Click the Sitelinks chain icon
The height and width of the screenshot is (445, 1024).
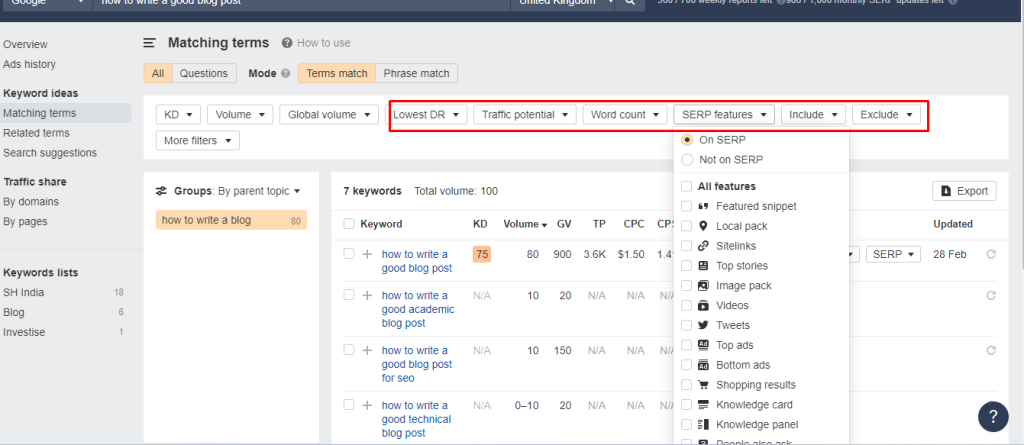703,246
